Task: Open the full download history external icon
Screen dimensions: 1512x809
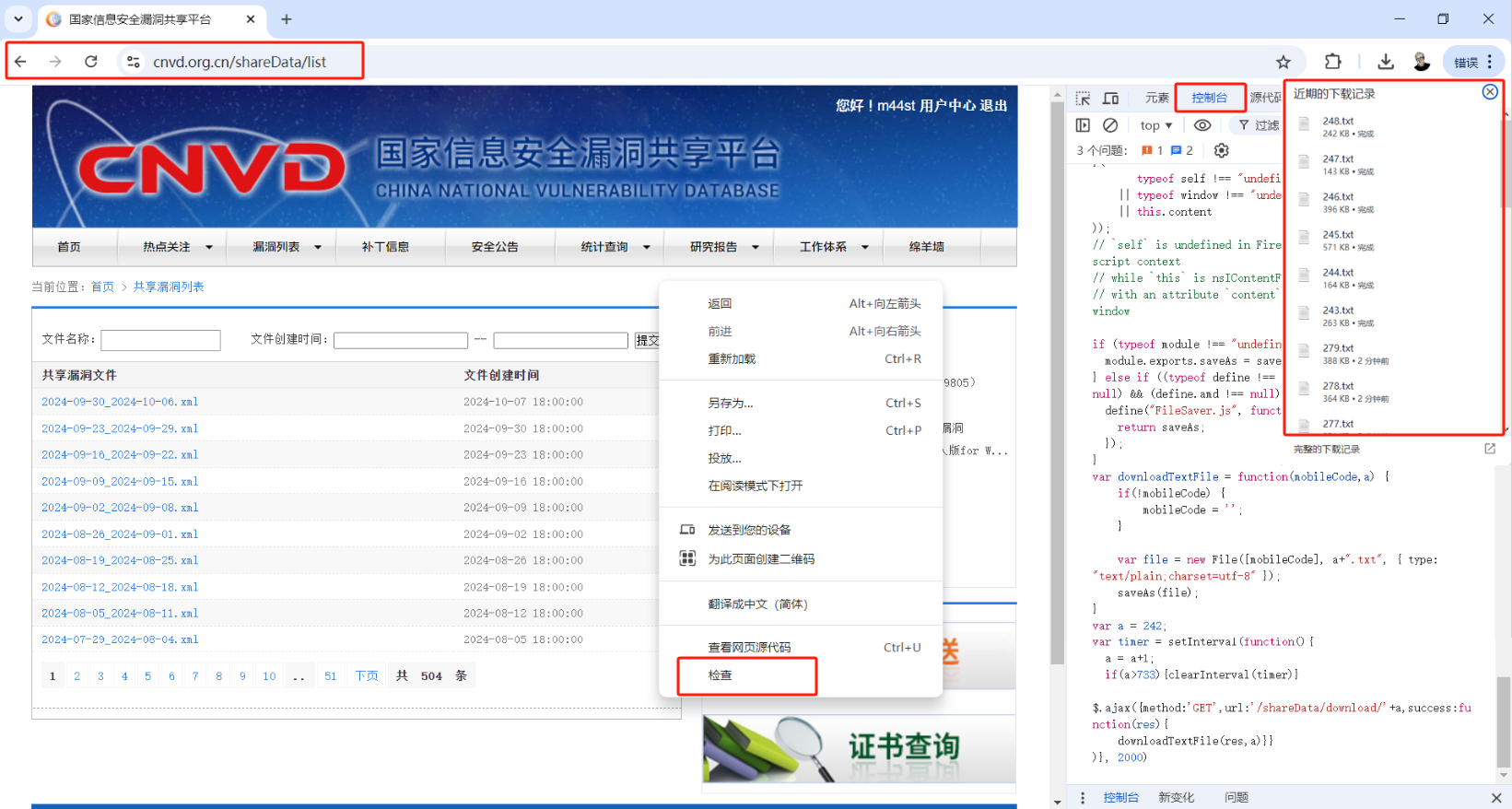Action: [x=1490, y=449]
